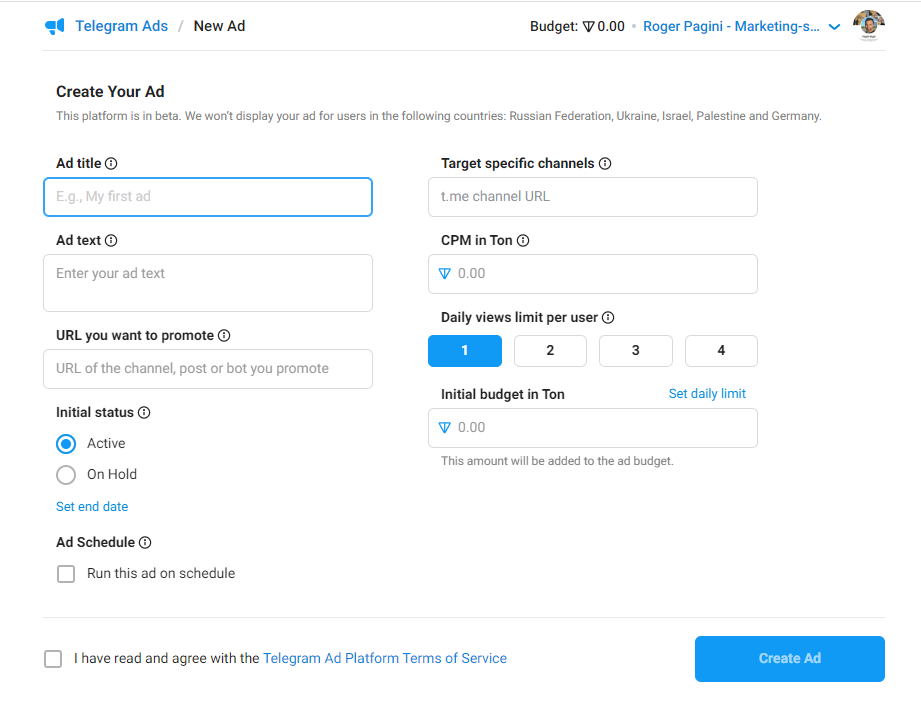
Task: Open the Roger Pagini - Marketing account selector
Action: pos(731,26)
